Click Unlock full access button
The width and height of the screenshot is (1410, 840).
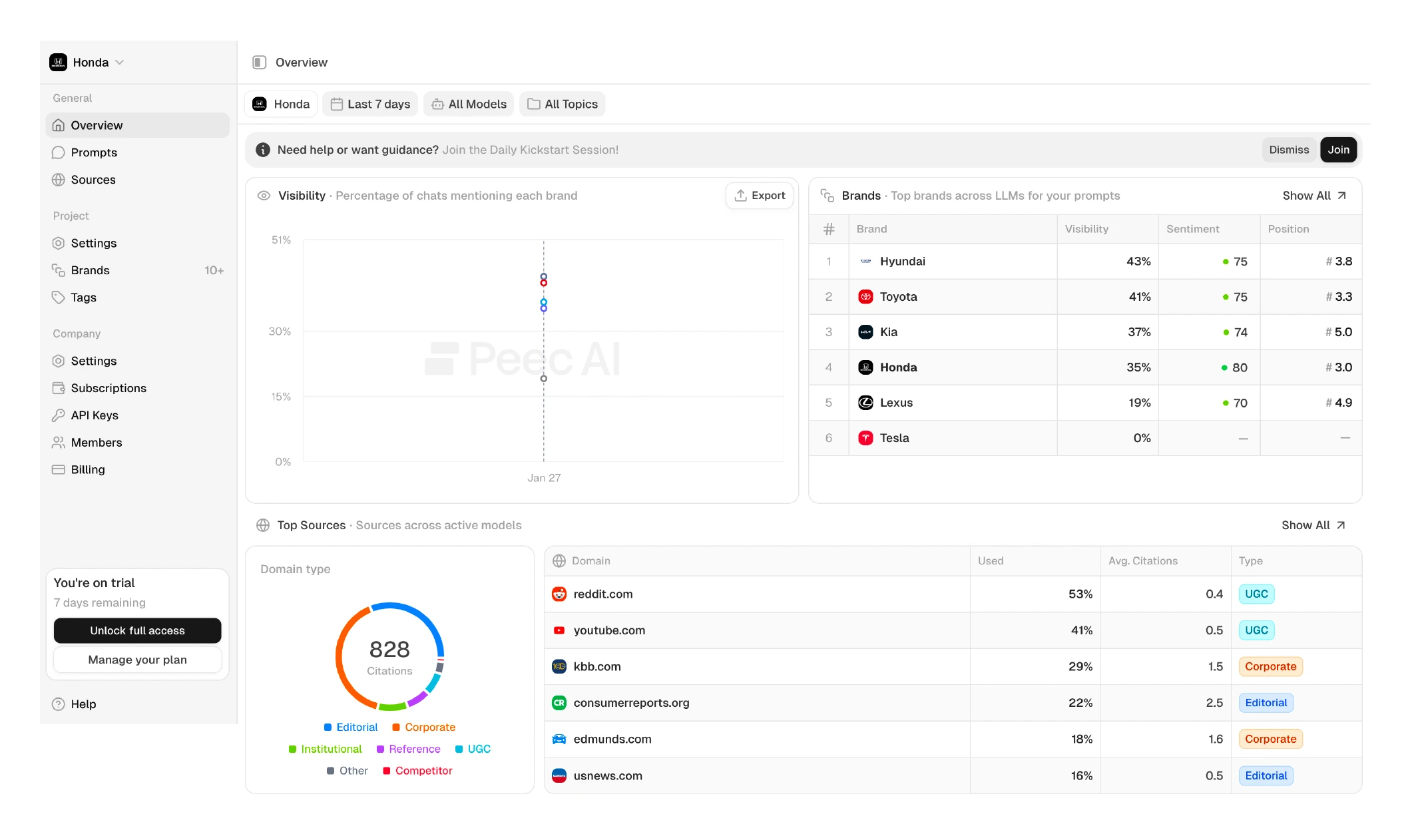[137, 630]
